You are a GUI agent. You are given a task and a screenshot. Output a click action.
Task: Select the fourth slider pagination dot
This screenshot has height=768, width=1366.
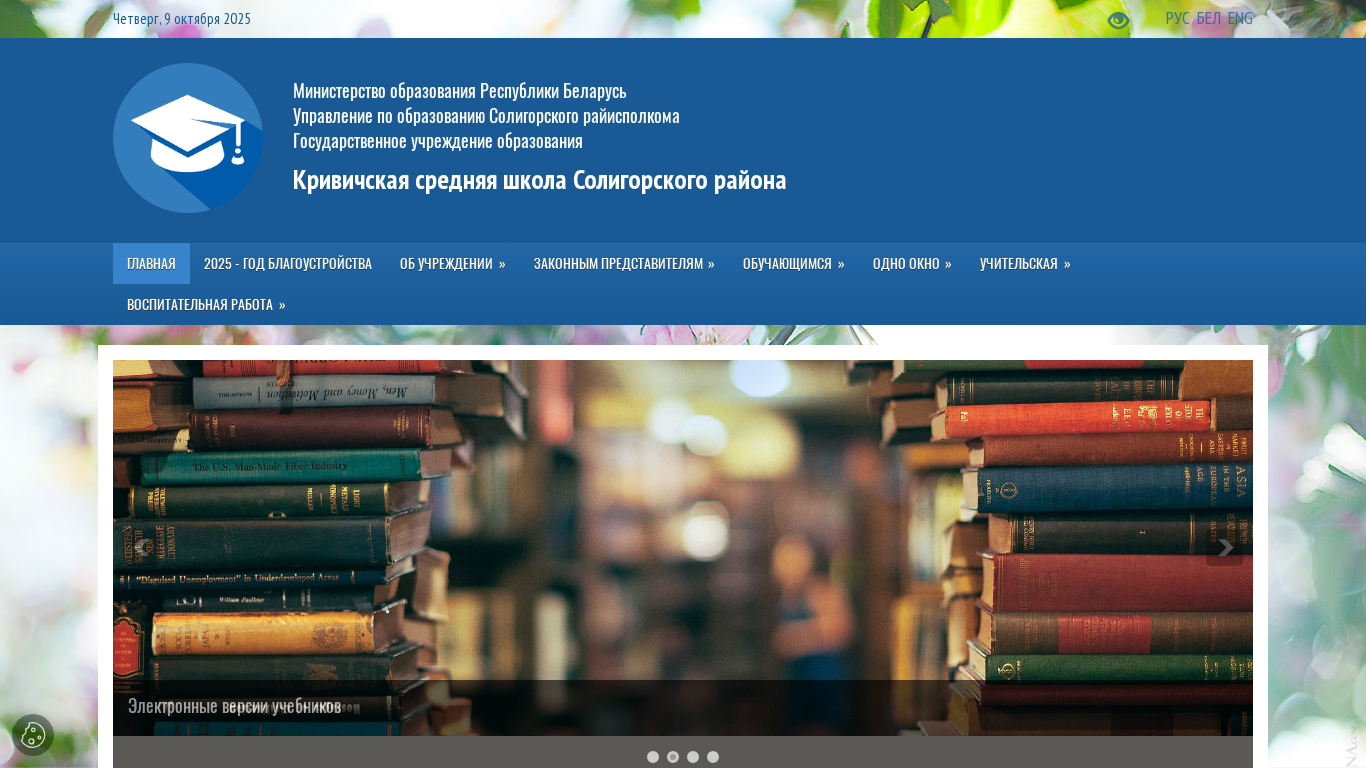pyautogui.click(x=713, y=757)
